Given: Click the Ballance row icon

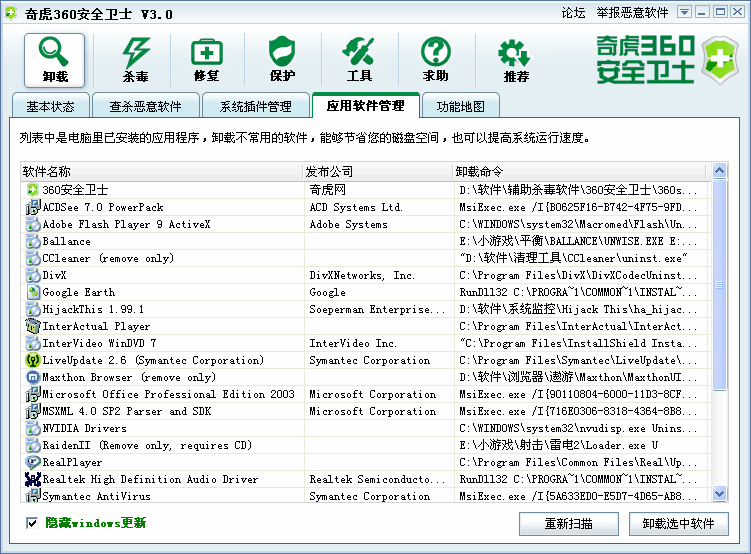Looking at the screenshot, I should click(x=33, y=241).
